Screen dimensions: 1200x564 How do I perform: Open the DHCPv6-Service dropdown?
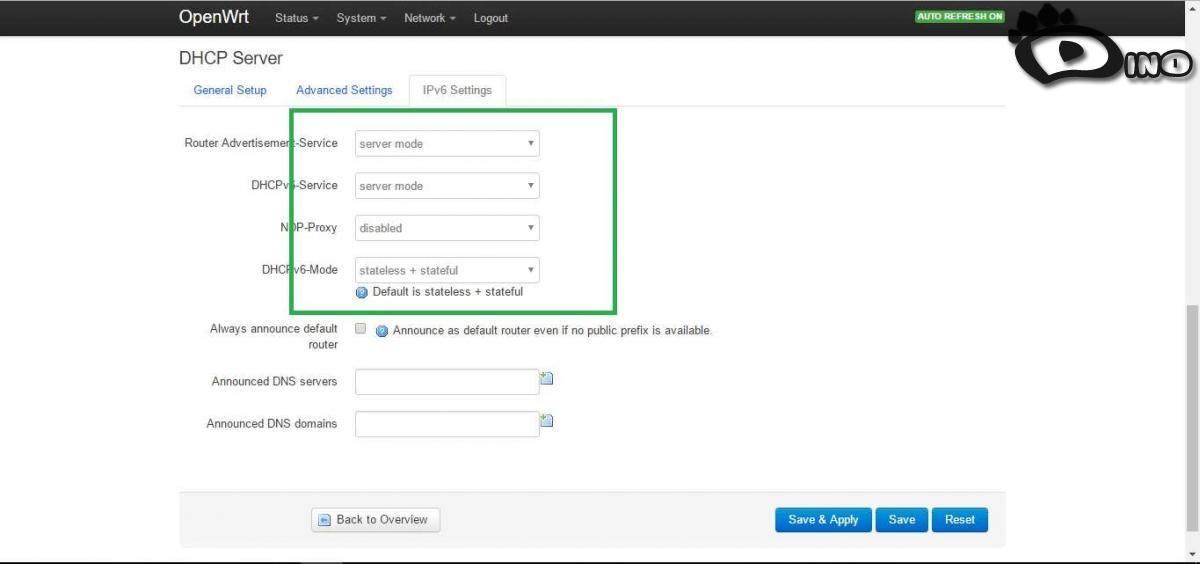(x=447, y=186)
